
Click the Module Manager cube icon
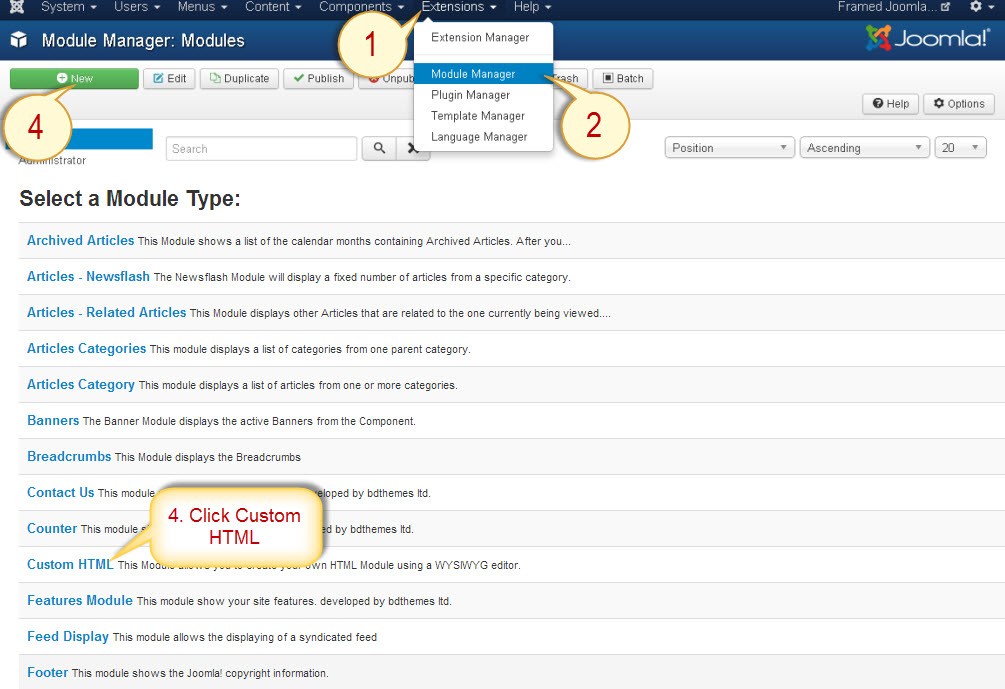click(19, 40)
